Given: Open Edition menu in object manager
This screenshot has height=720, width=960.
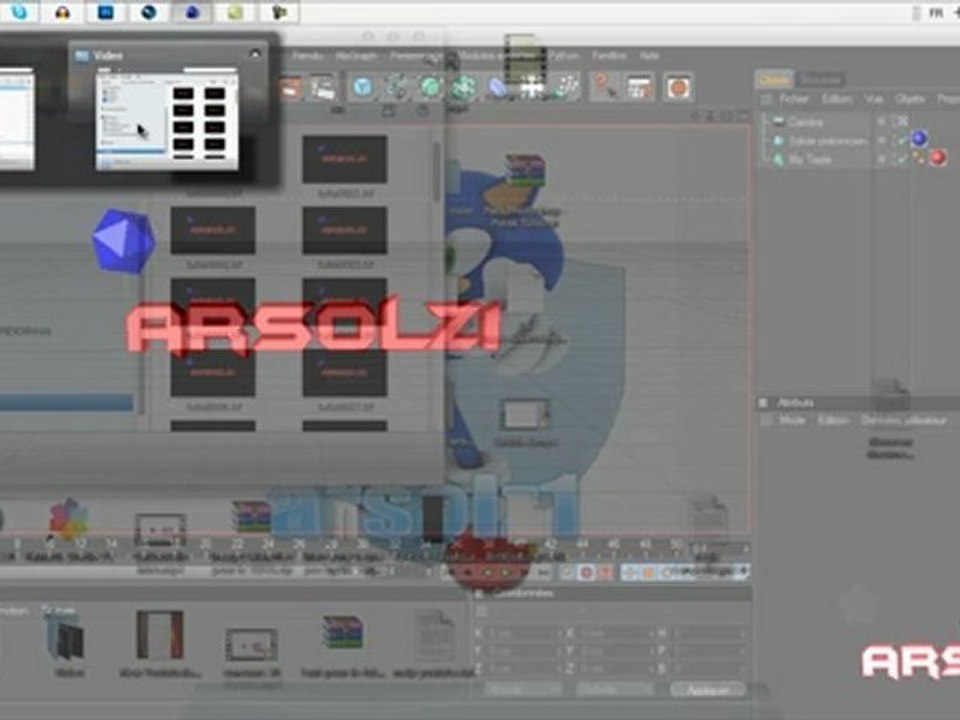Looking at the screenshot, I should 836,99.
